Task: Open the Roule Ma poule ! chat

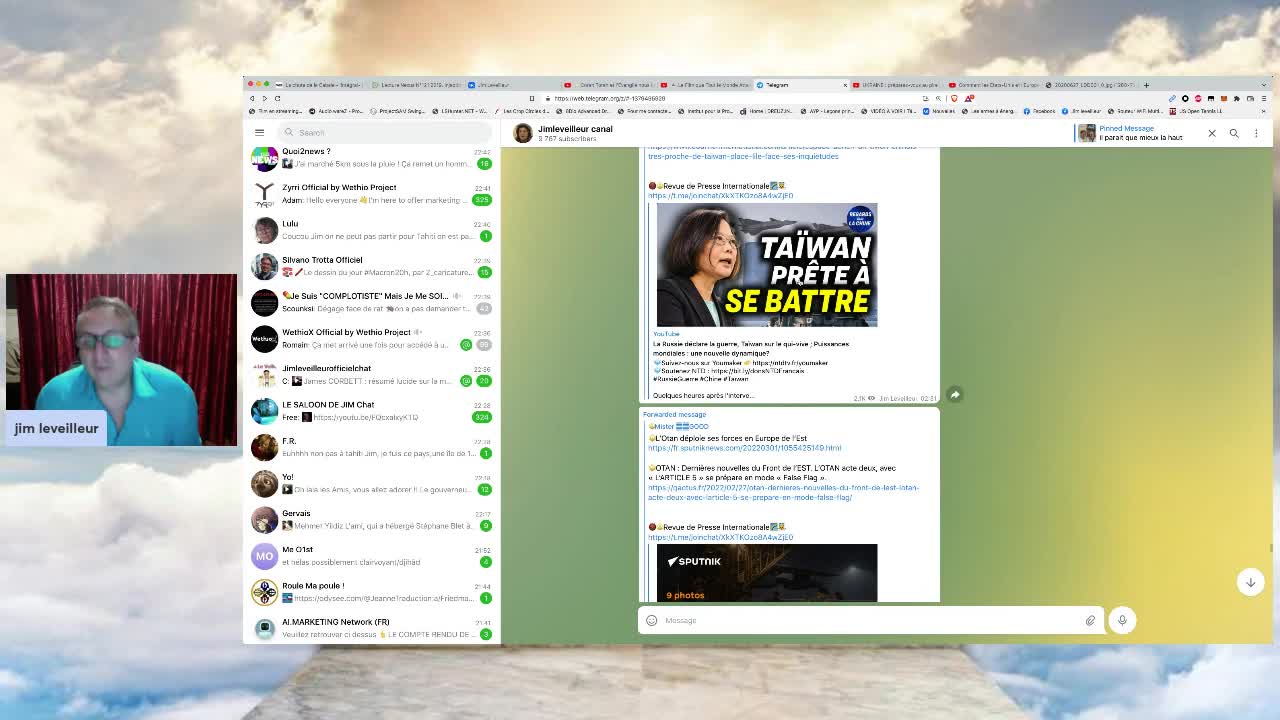Action: tap(372, 592)
